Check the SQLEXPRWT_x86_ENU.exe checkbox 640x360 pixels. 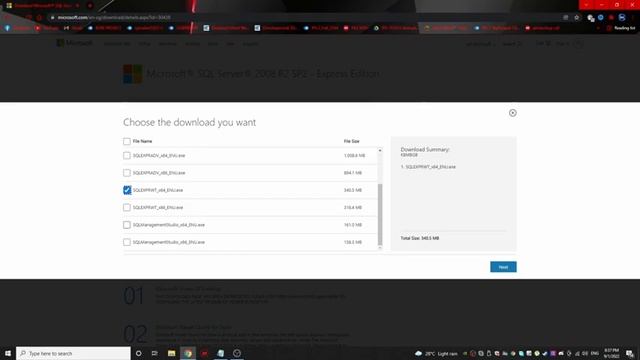click(x=127, y=207)
